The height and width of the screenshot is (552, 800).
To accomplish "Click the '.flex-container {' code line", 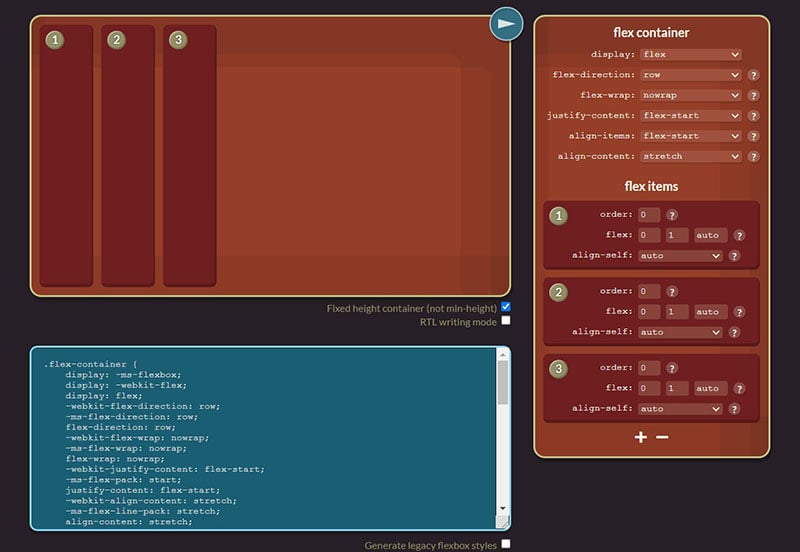I will pos(90,364).
